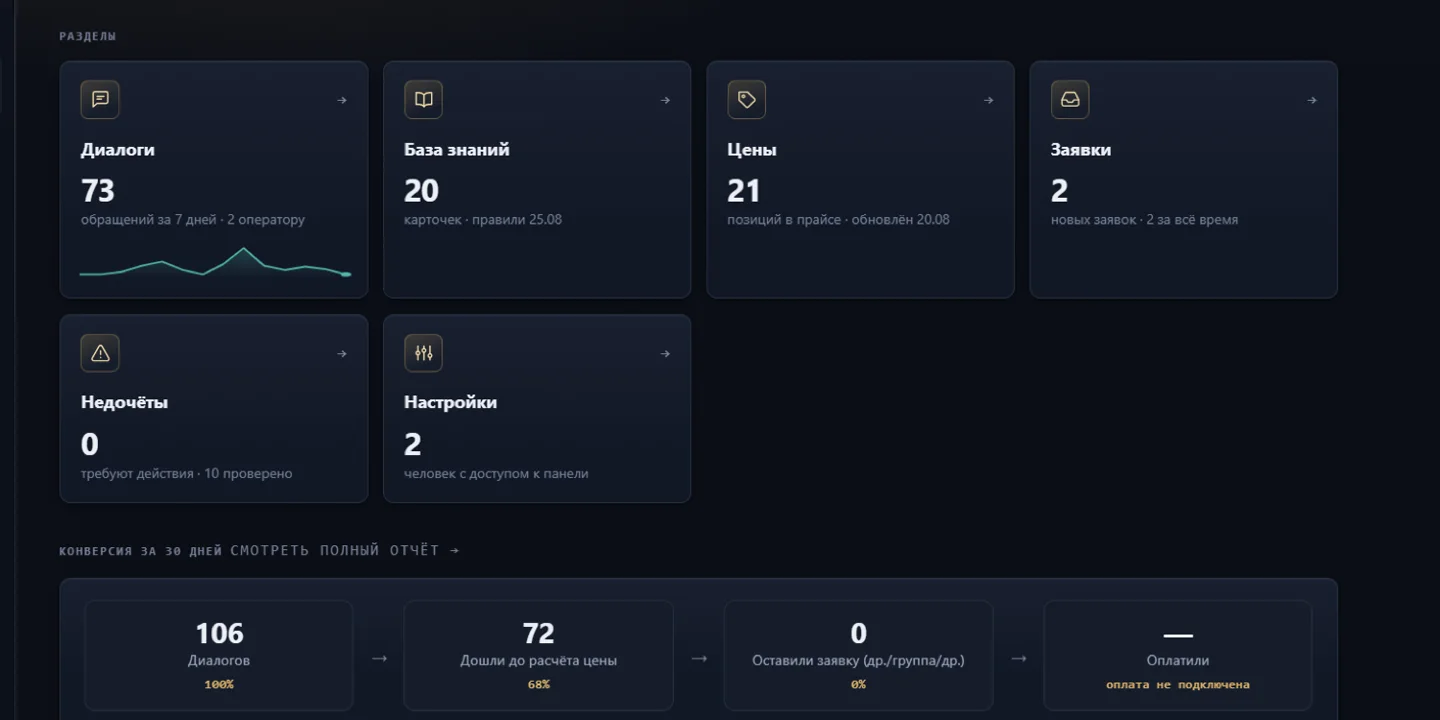Click arrow on the Диалоги card
This screenshot has height=720, width=1440.
(342, 100)
